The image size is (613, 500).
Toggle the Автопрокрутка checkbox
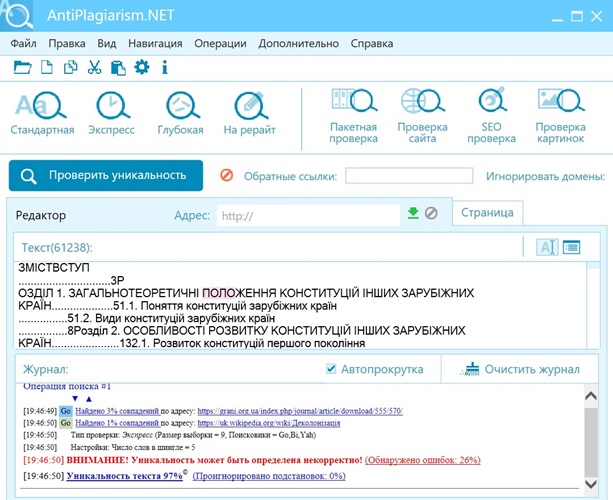[x=331, y=369]
